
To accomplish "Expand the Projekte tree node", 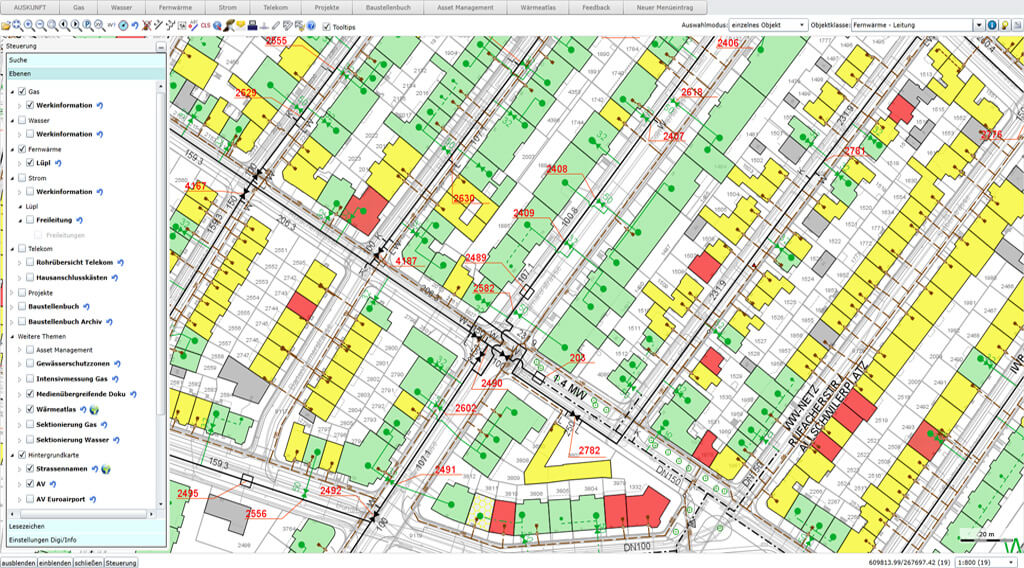I will pos(11,292).
